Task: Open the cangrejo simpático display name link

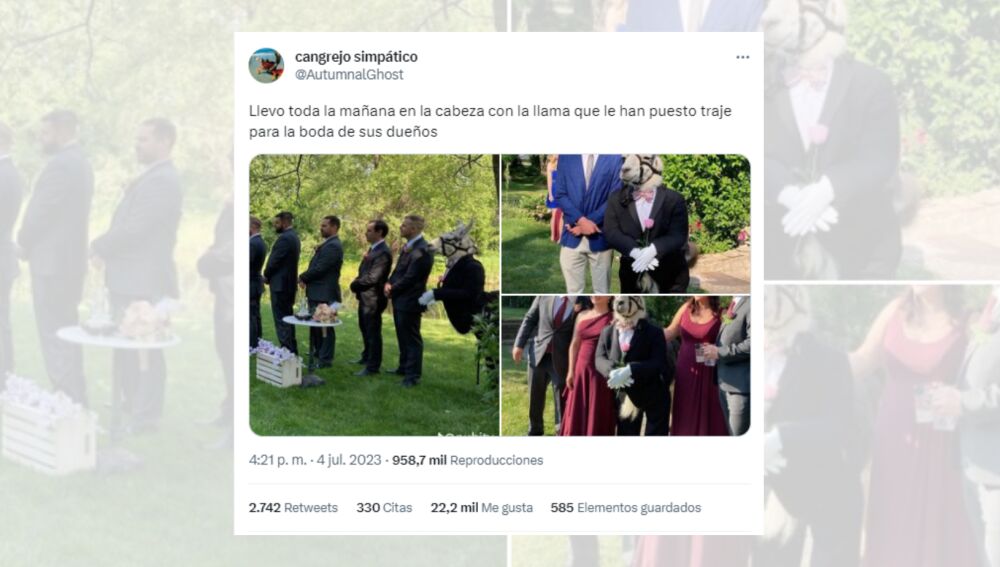Action: click(356, 57)
